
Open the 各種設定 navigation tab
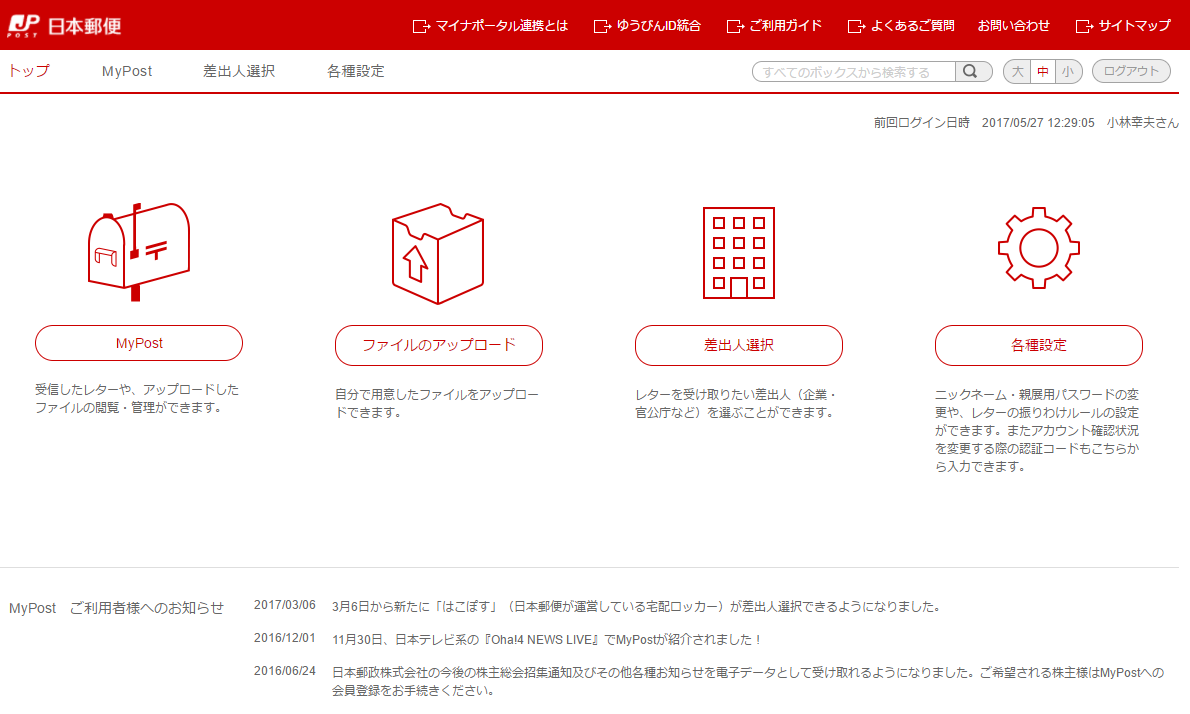356,71
